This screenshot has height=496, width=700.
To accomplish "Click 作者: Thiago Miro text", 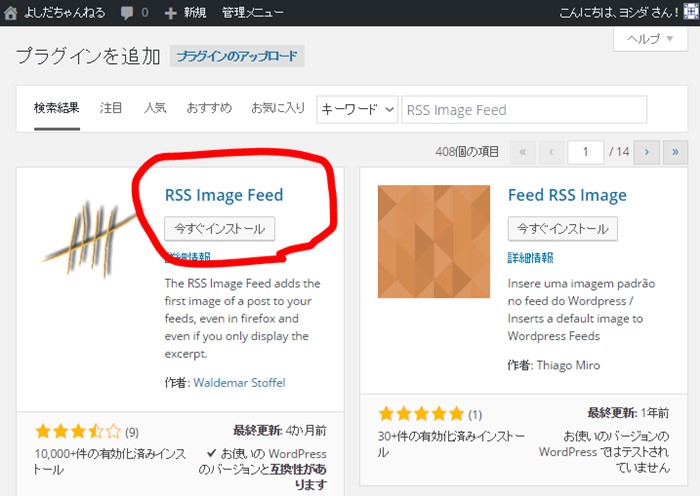I will pos(554,365).
